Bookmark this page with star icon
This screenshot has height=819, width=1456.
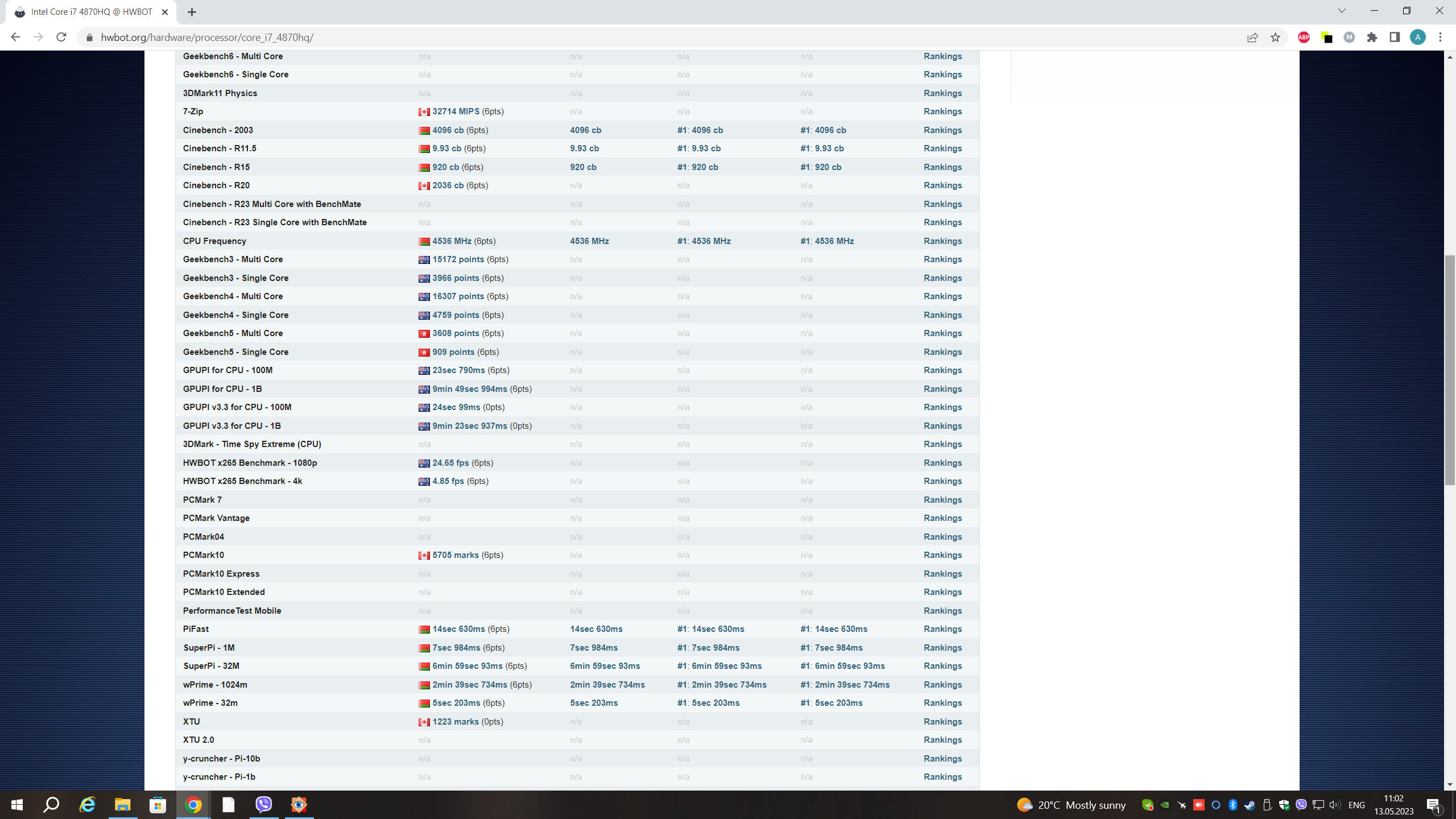tap(1275, 38)
